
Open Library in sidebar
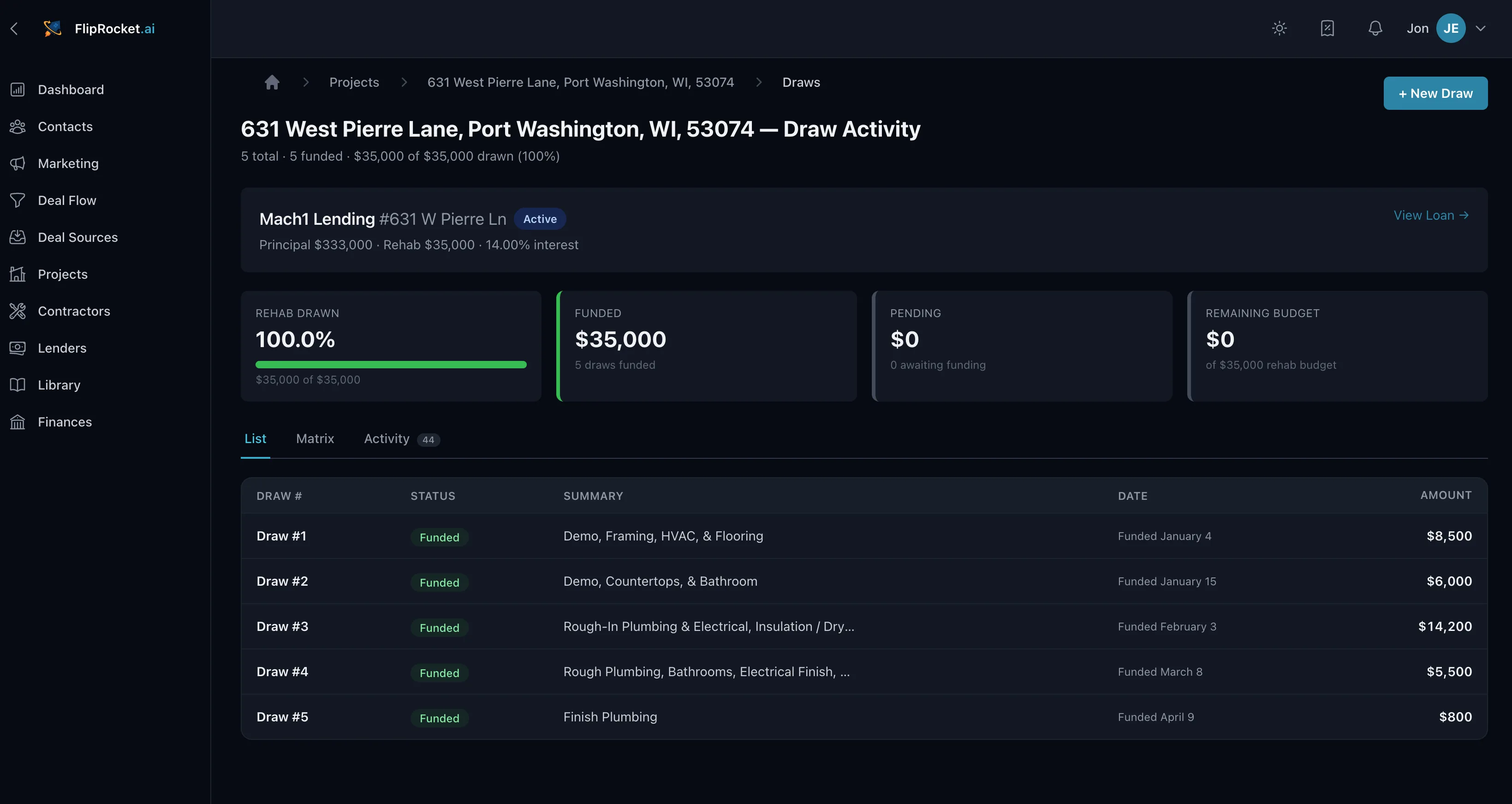tap(60, 385)
